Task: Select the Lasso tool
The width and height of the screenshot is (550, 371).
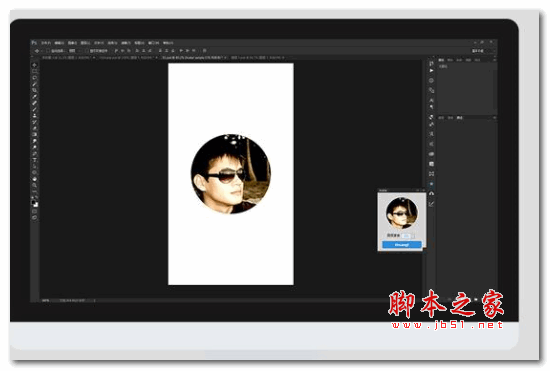Action: pyautogui.click(x=34, y=78)
